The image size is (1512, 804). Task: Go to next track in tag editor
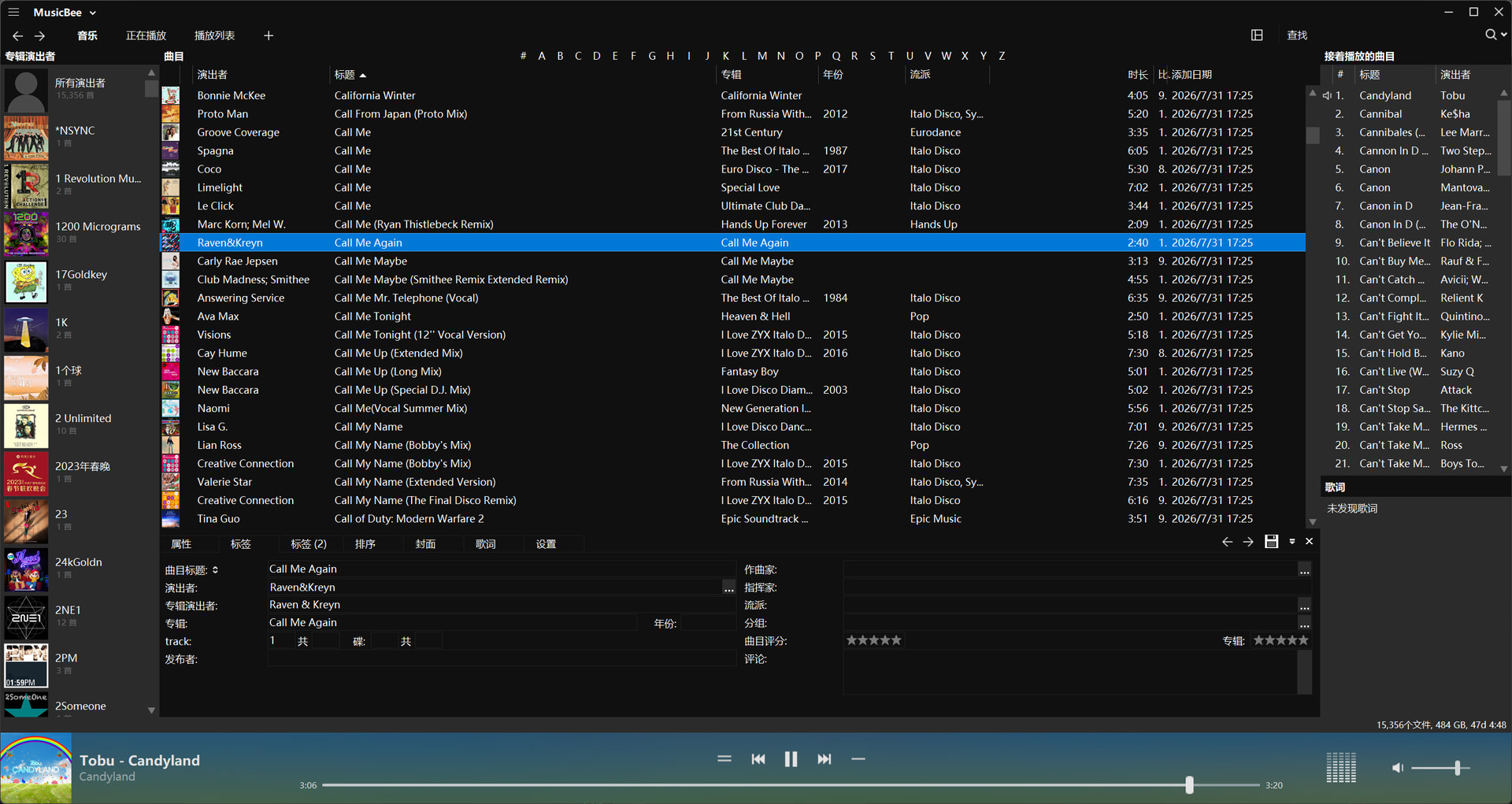click(1248, 542)
